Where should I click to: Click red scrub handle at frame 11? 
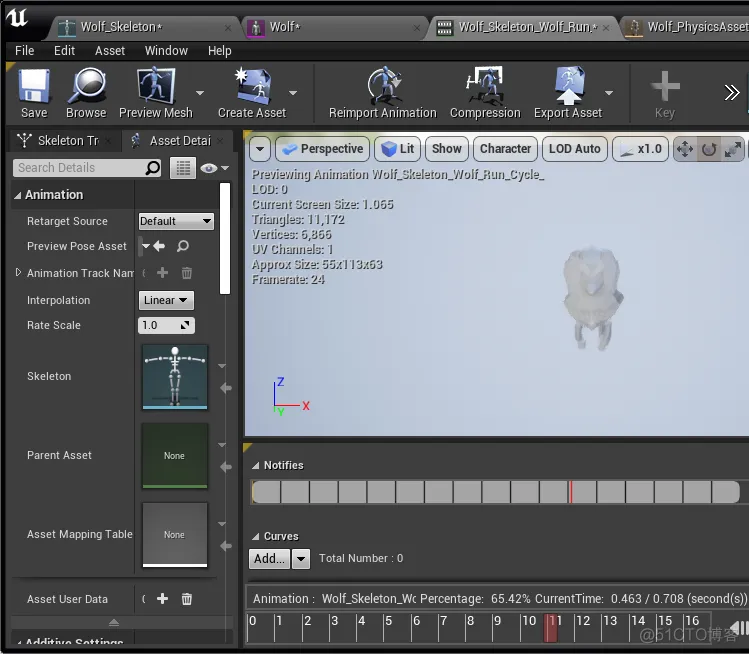(551, 628)
